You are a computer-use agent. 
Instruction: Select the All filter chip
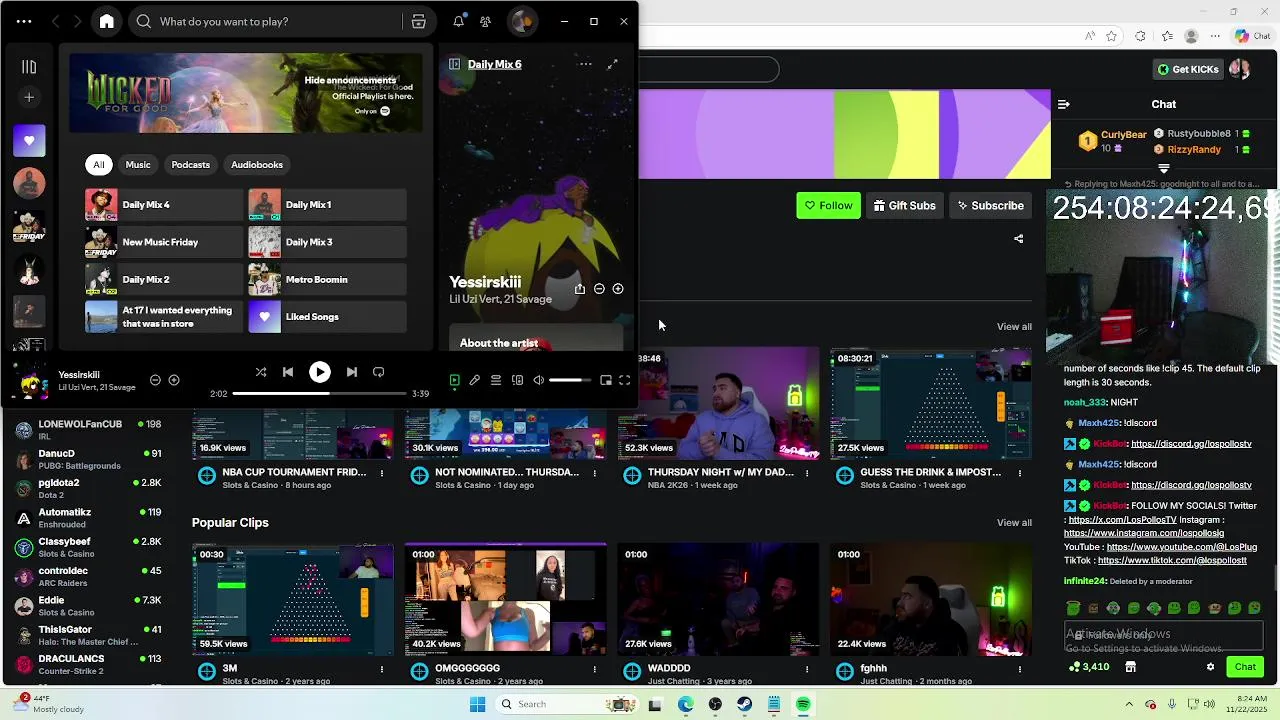[x=98, y=165]
